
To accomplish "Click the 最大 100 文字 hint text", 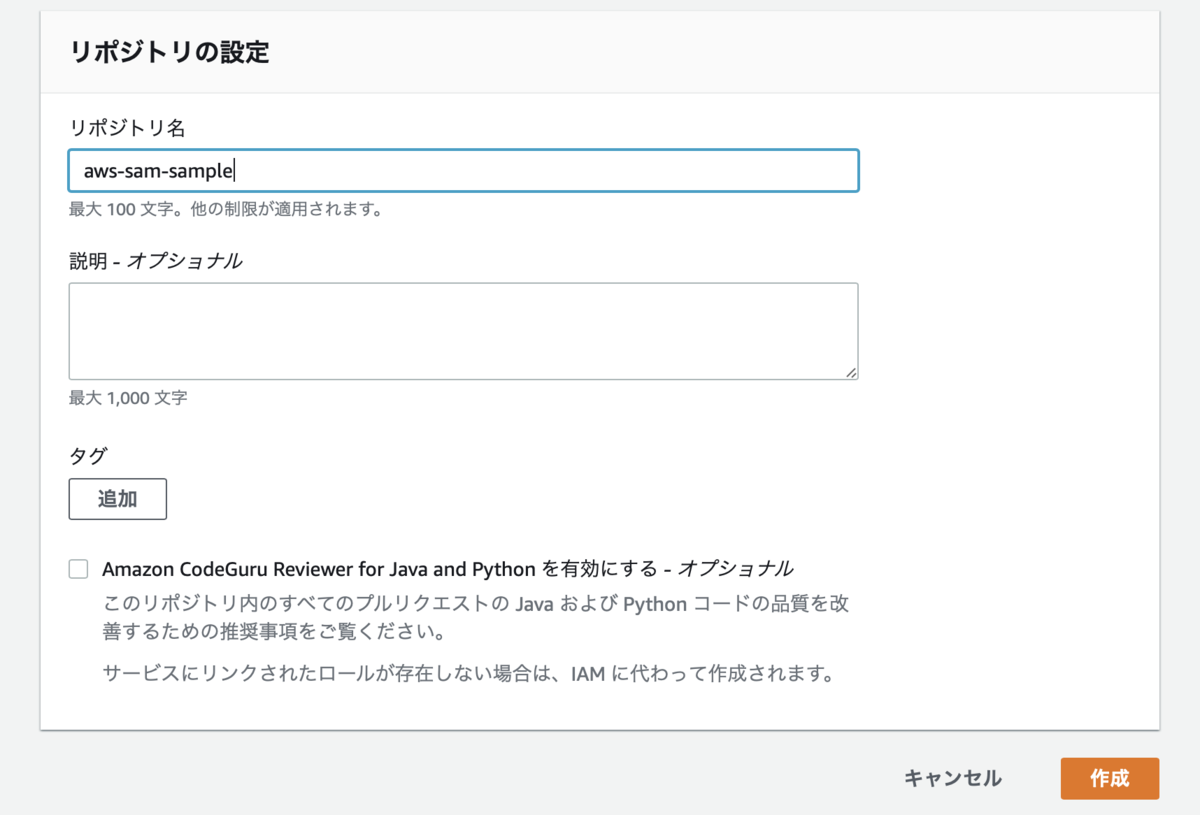I will pos(226,210).
